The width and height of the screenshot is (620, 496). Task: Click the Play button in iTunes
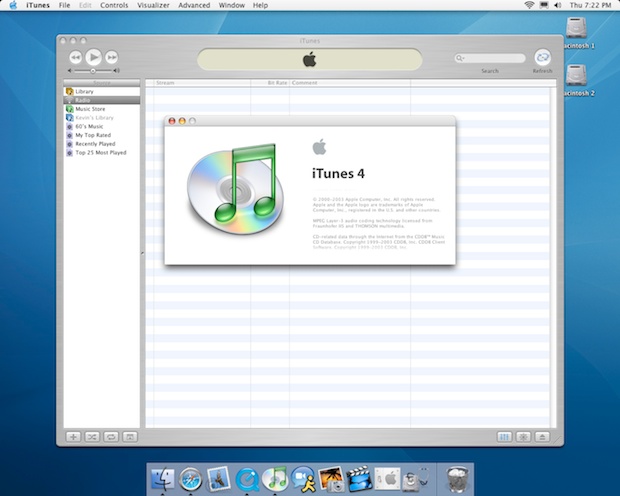[94, 57]
